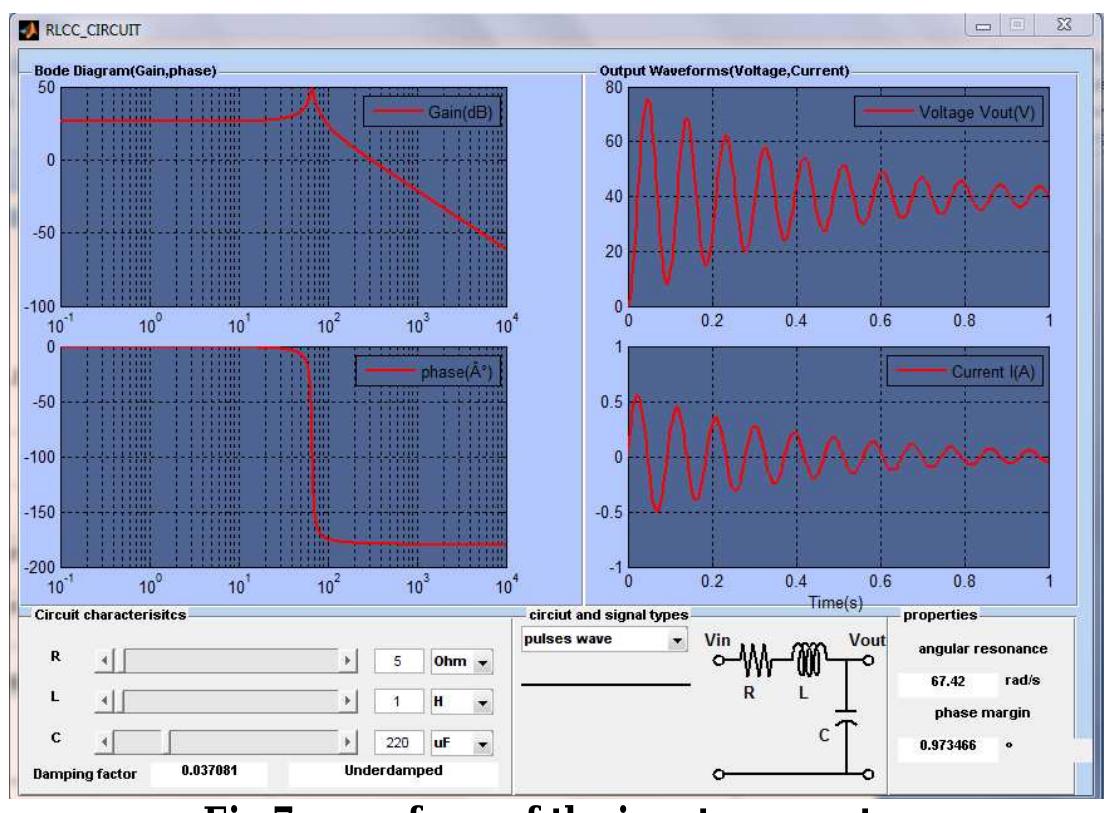Click the C slider left arrow
Screen dimensions: 1109x813
click(x=104, y=742)
